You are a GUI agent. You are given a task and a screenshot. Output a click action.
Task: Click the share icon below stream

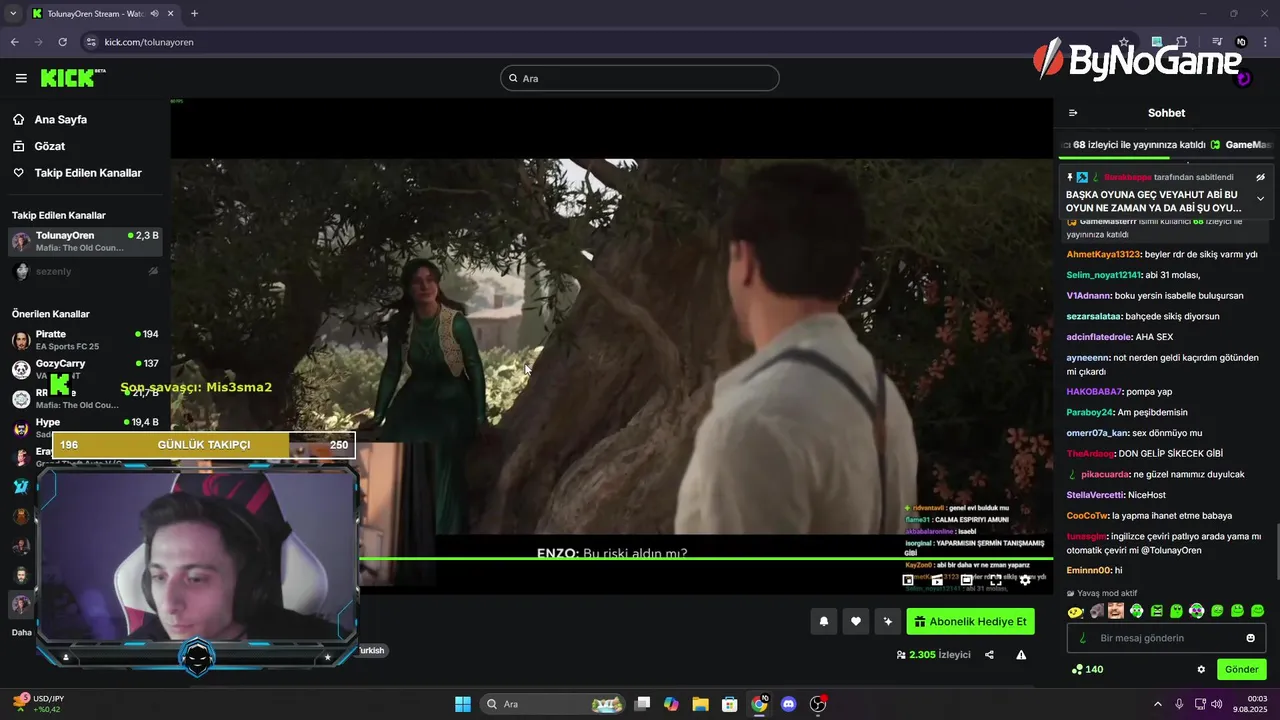989,655
